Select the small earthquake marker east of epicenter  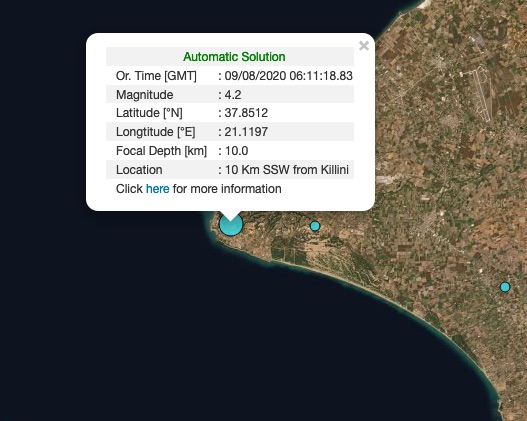[315, 226]
